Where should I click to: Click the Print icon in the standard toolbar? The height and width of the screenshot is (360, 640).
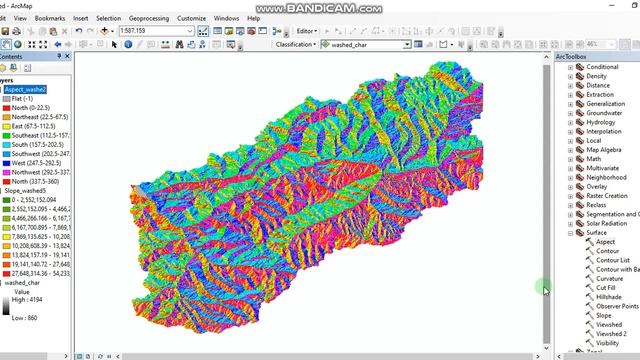pos(16,31)
